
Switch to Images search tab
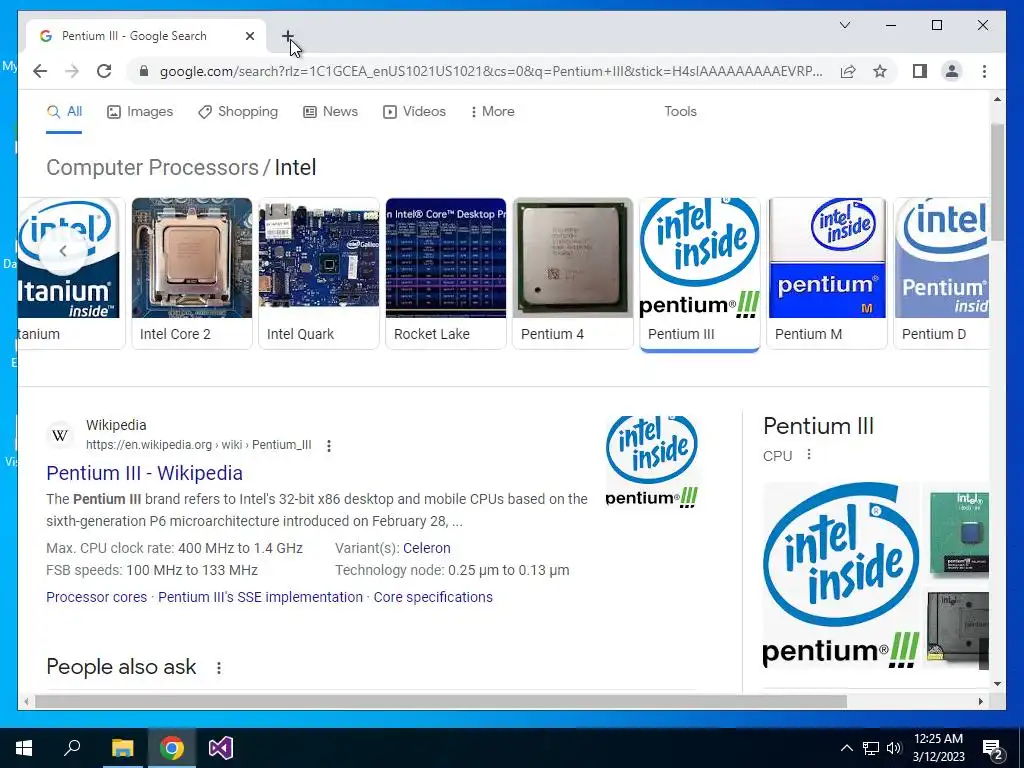coord(140,112)
